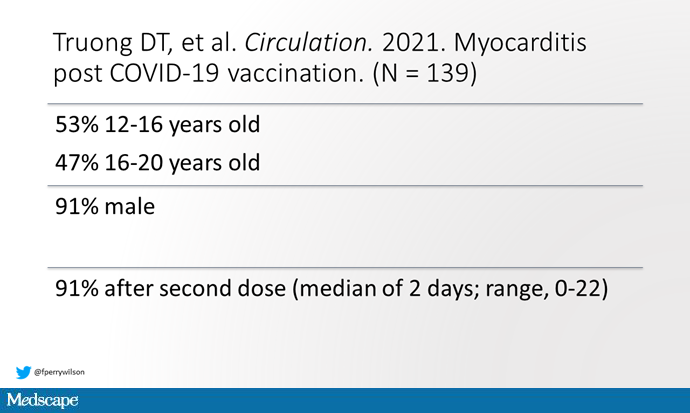Click the word Myocarditis in title

(x=520, y=44)
